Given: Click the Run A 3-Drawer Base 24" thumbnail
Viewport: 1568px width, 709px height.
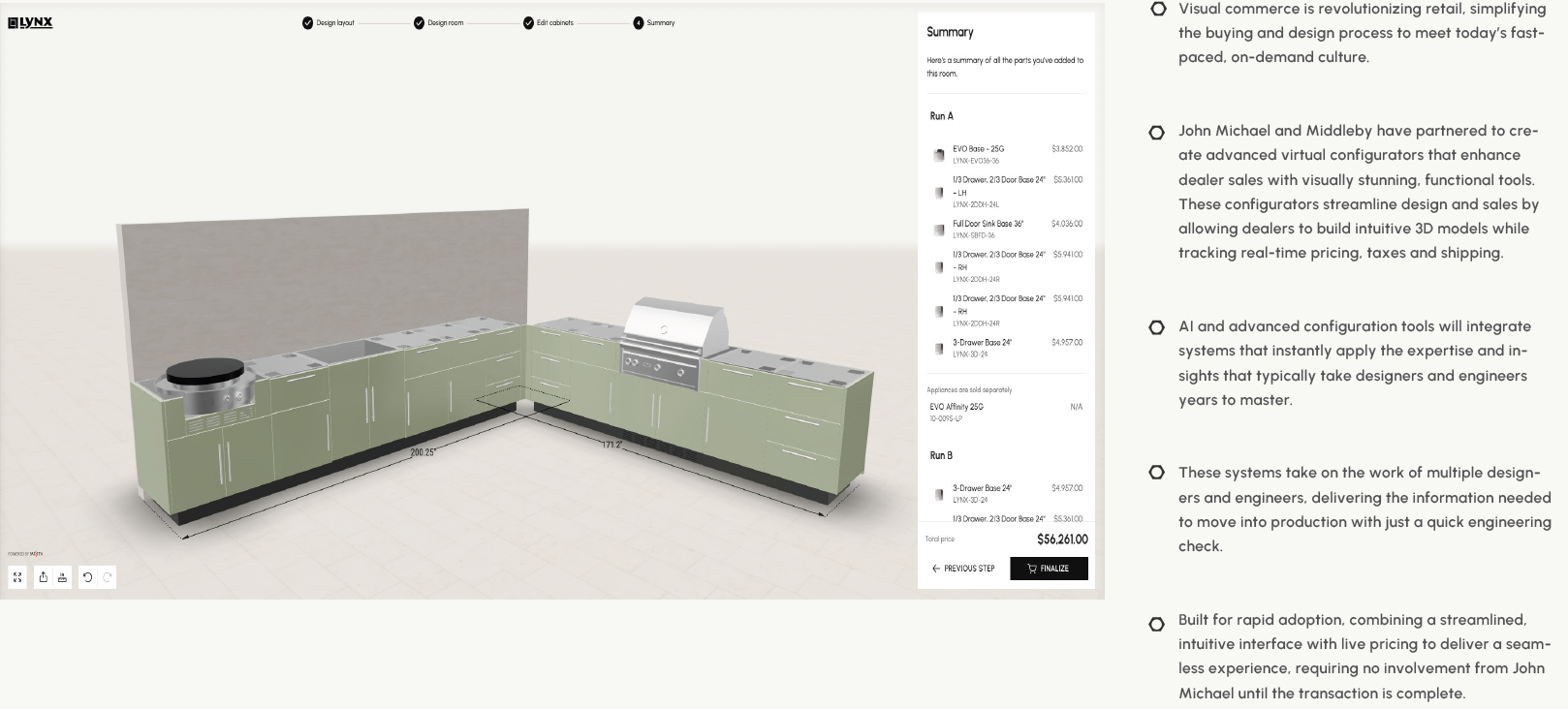Looking at the screenshot, I should [x=939, y=349].
